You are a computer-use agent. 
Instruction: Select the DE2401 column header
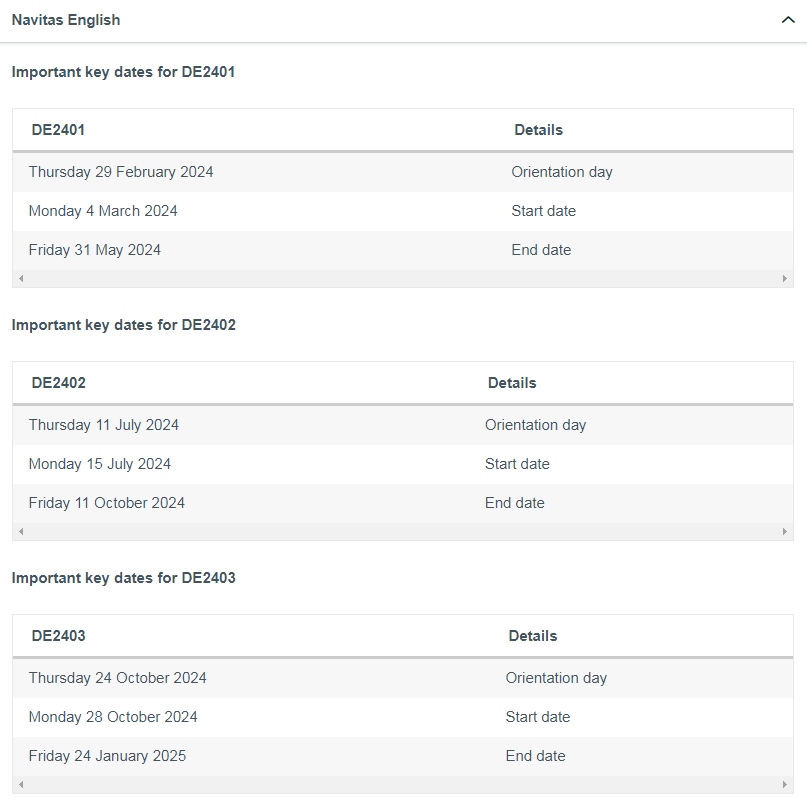click(58, 130)
